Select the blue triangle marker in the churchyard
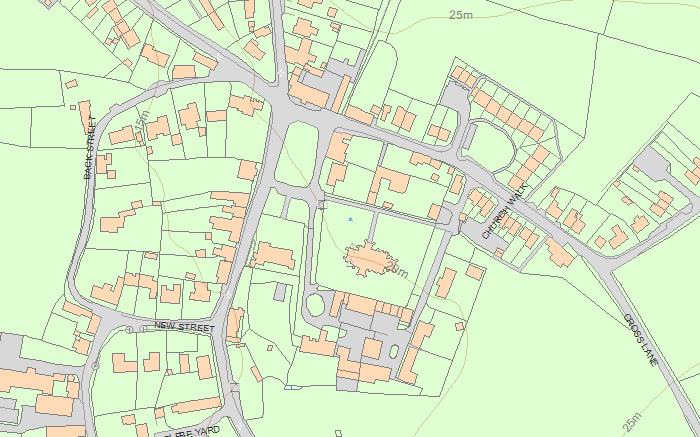Screen dimensions: 700x437 (350, 219)
